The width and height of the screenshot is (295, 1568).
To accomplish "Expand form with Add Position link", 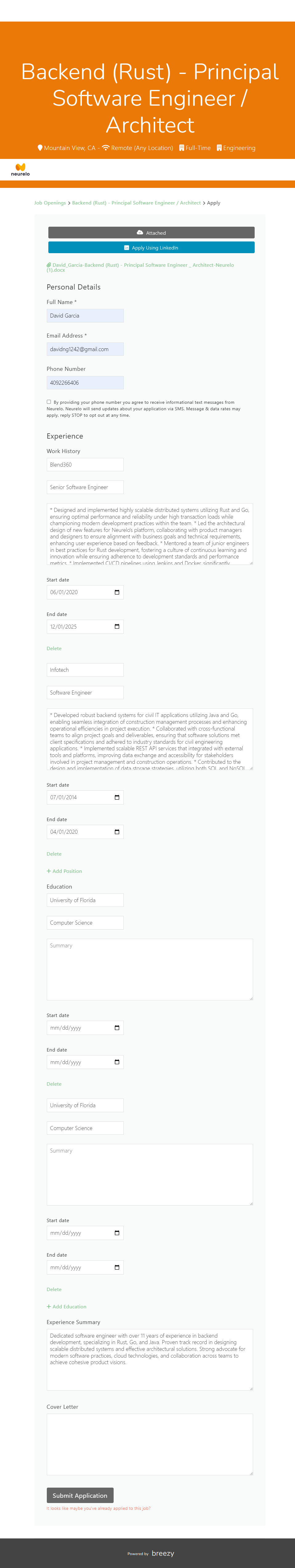I will pyautogui.click(x=64, y=871).
